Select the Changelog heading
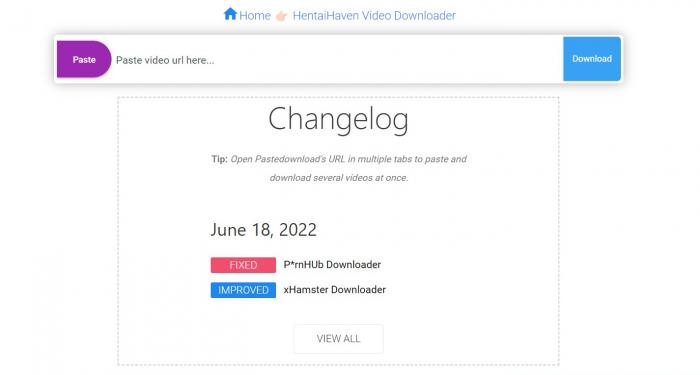This screenshot has width=700, height=375. (338, 119)
